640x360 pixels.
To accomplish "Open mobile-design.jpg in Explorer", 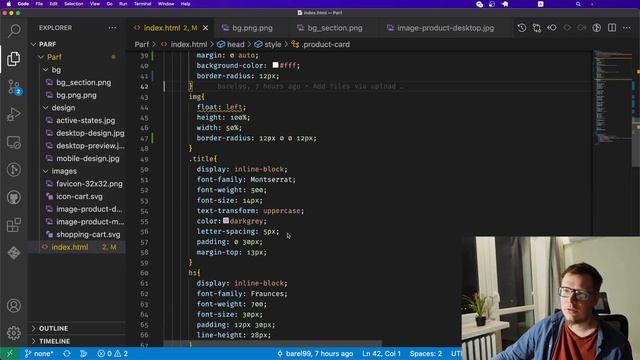I will coord(88,158).
